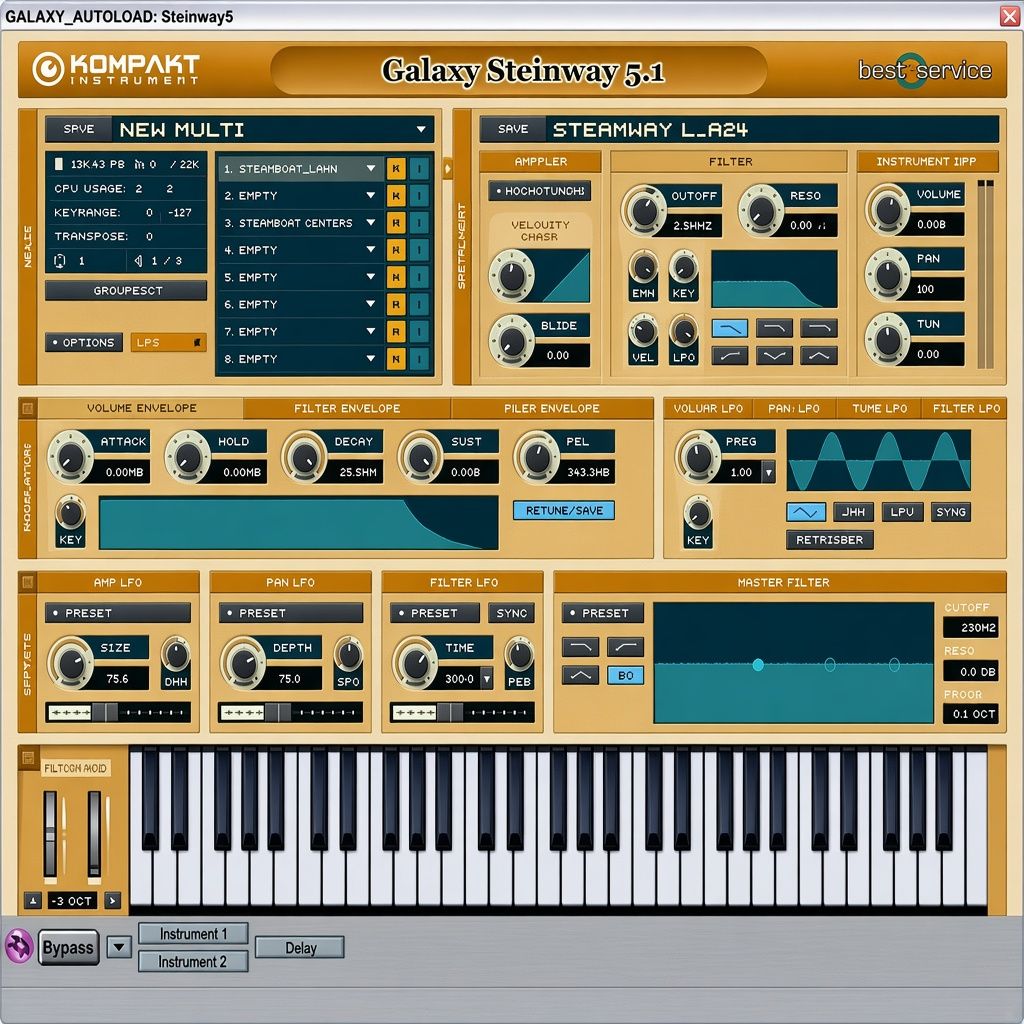This screenshot has width=1024, height=1024.
Task: Click the Instrument 2 button
Action: 193,961
